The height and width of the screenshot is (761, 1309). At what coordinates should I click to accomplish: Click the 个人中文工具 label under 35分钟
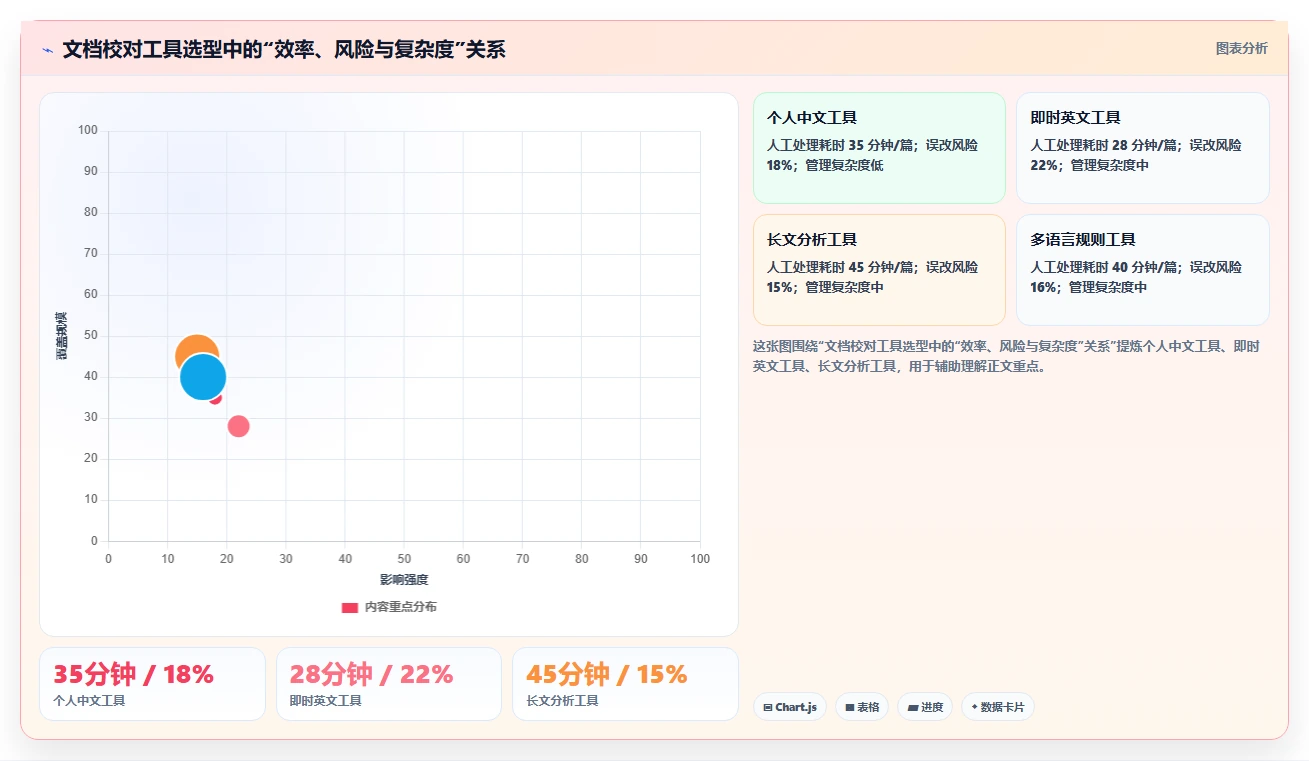[x=89, y=701]
